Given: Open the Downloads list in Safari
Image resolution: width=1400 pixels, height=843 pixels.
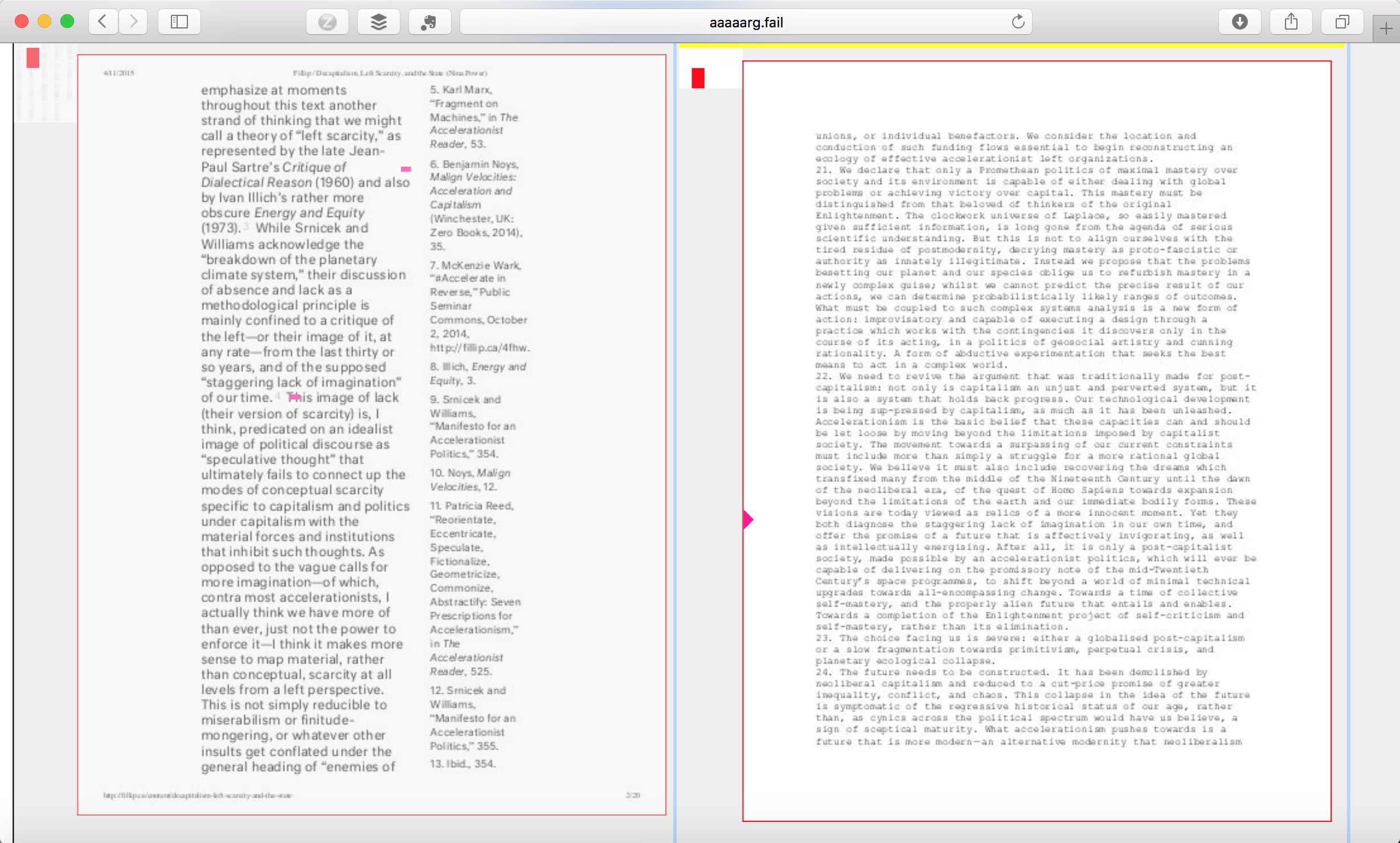Looking at the screenshot, I should (1240, 22).
